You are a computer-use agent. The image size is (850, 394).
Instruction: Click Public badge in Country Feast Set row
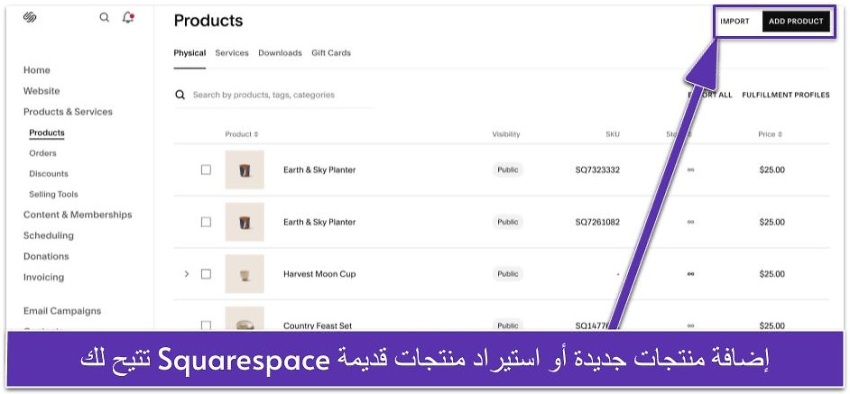point(508,325)
